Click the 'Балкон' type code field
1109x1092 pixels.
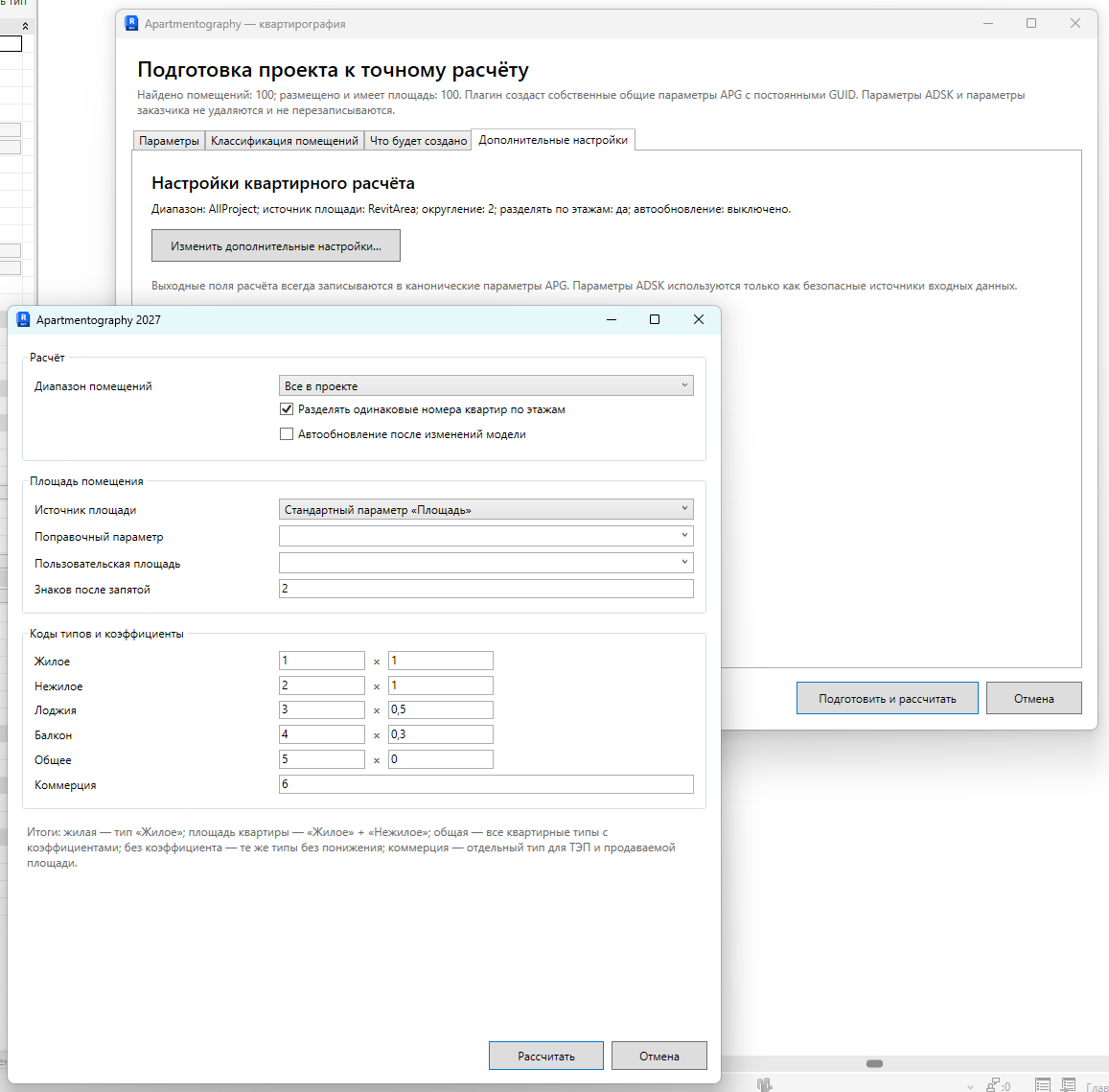coord(322,734)
